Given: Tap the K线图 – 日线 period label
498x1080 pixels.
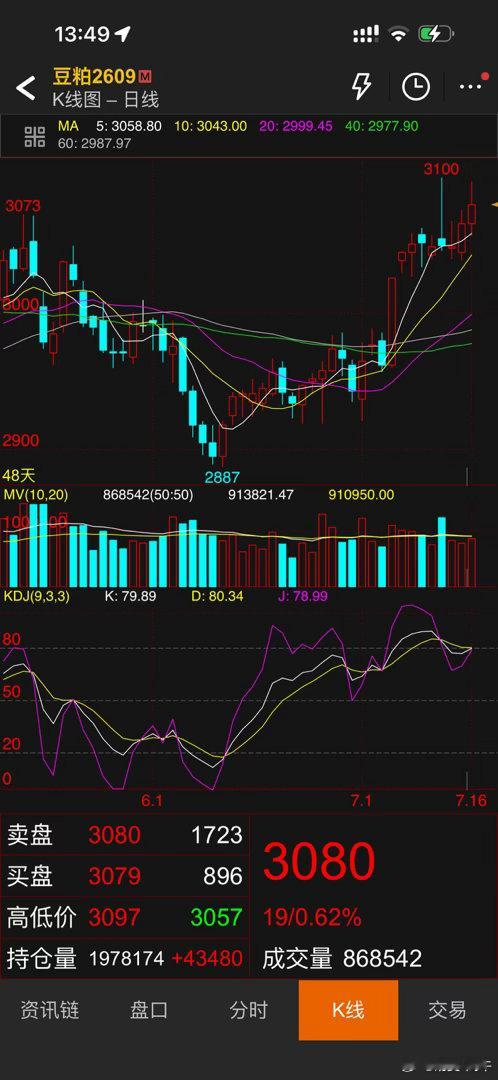Looking at the screenshot, I should coord(106,100).
